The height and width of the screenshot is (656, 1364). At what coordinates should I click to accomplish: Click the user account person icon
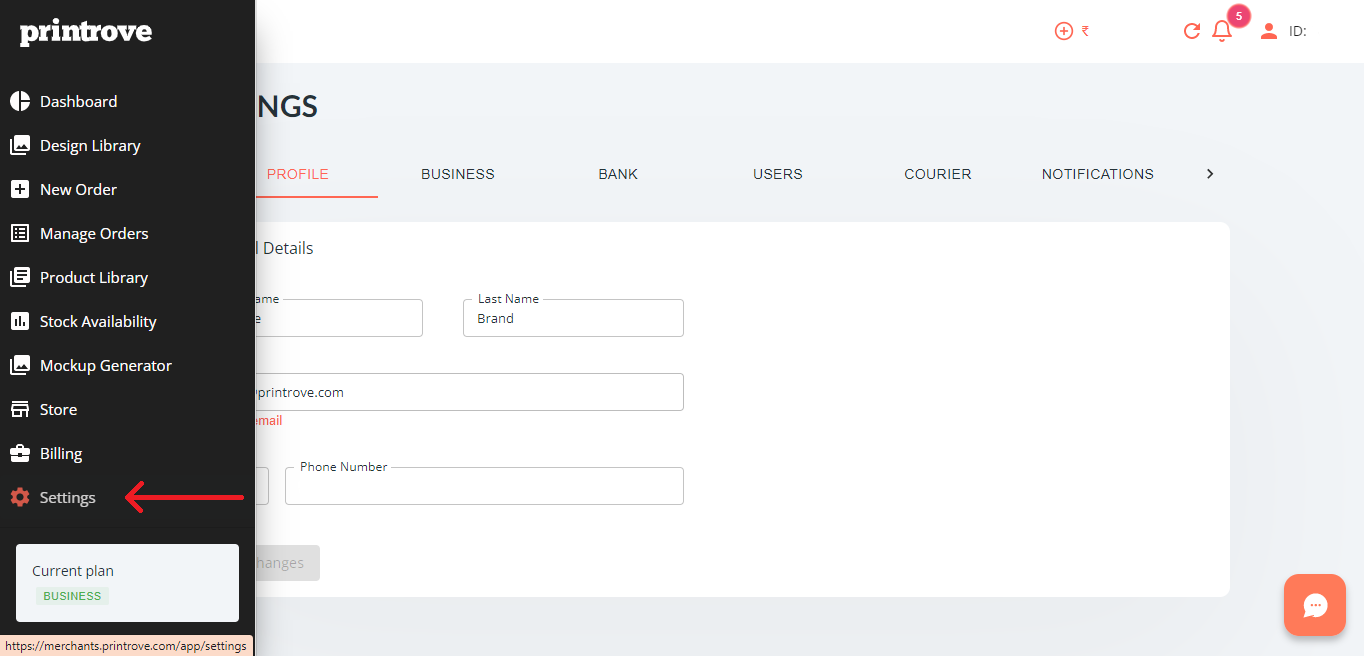(x=1269, y=31)
